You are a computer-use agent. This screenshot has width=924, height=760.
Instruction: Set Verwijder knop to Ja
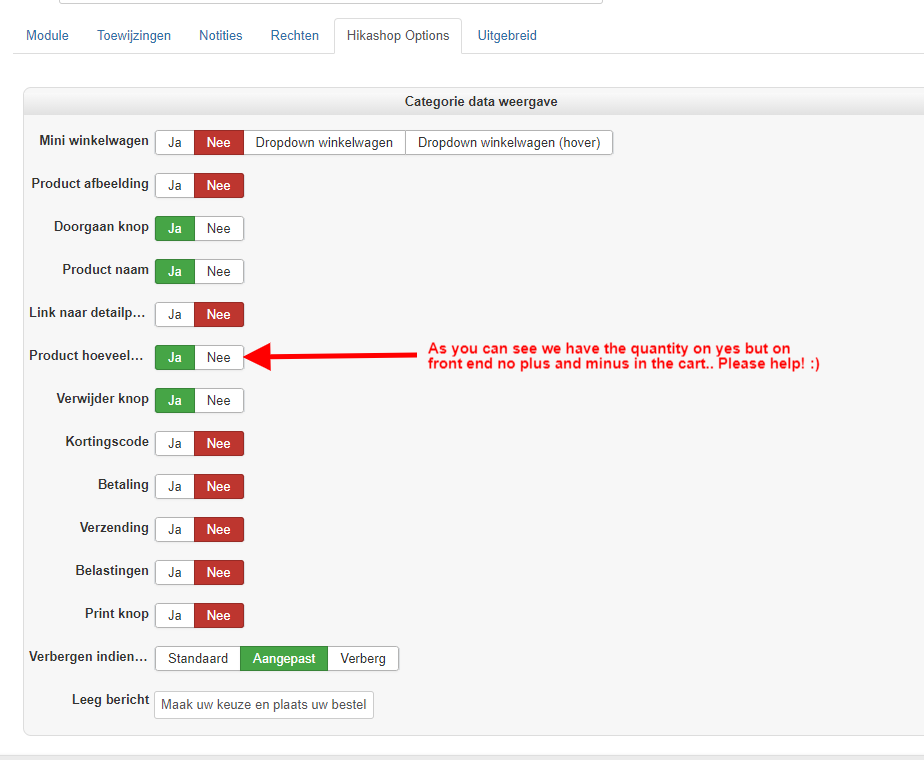175,401
